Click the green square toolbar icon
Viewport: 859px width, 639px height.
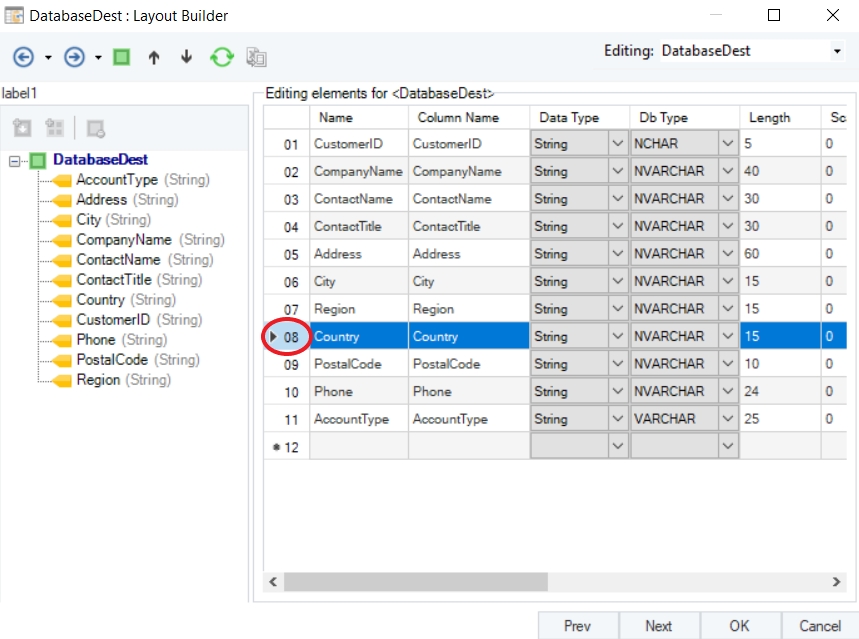121,57
